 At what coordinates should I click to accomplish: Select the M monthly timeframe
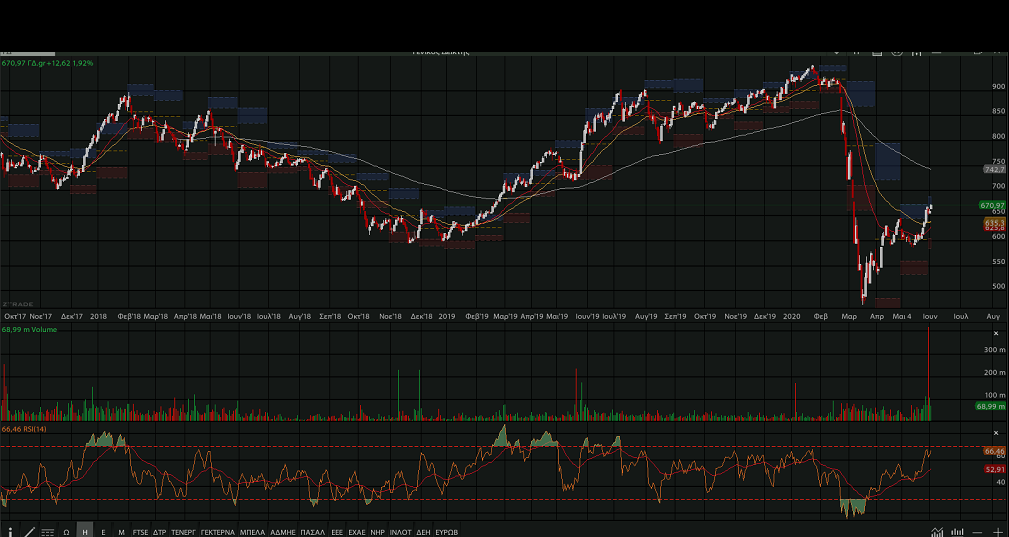(122, 532)
